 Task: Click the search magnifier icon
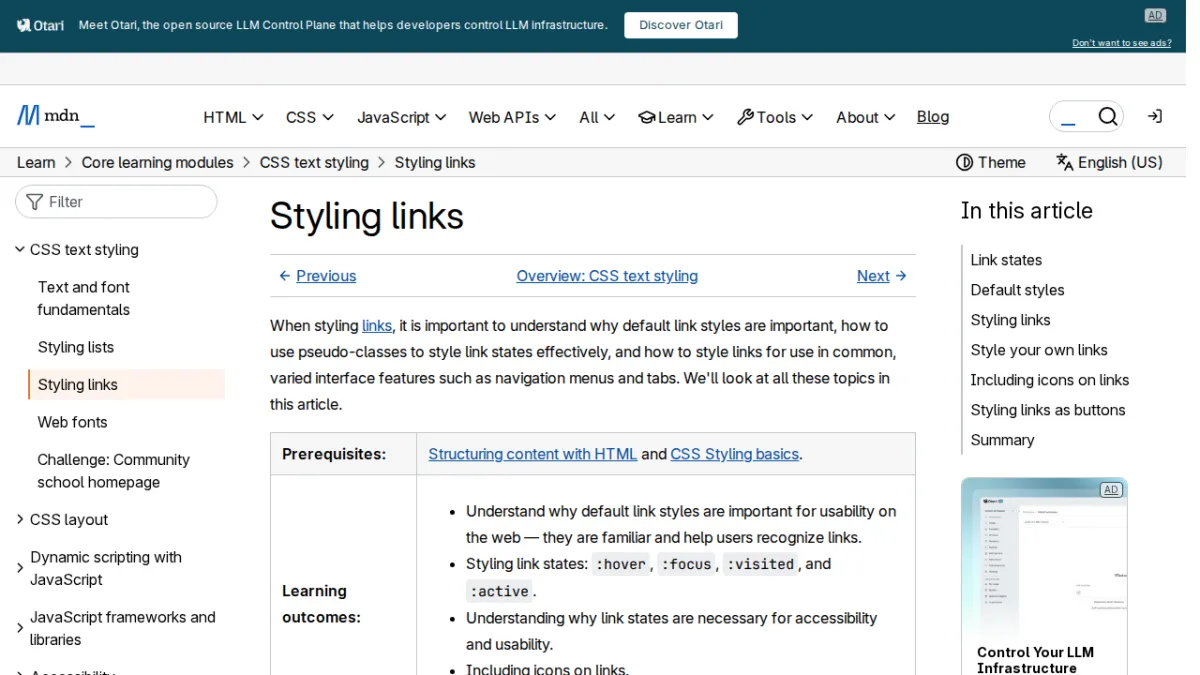pyautogui.click(x=1107, y=117)
